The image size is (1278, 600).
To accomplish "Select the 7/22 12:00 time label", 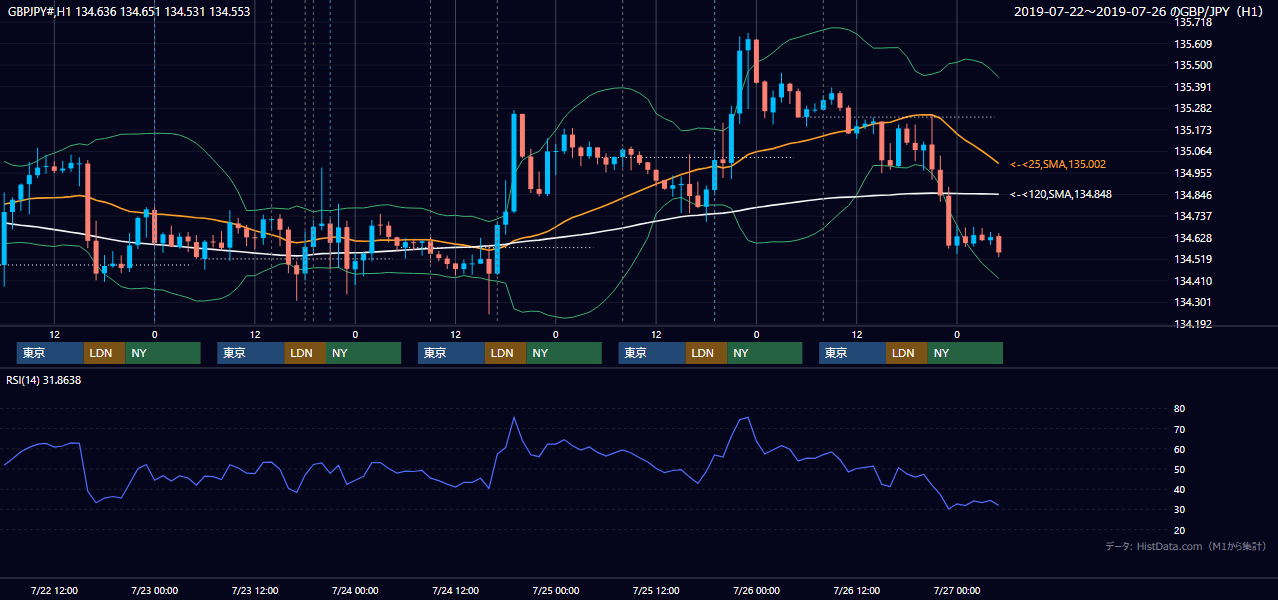I will pyautogui.click(x=54, y=590).
